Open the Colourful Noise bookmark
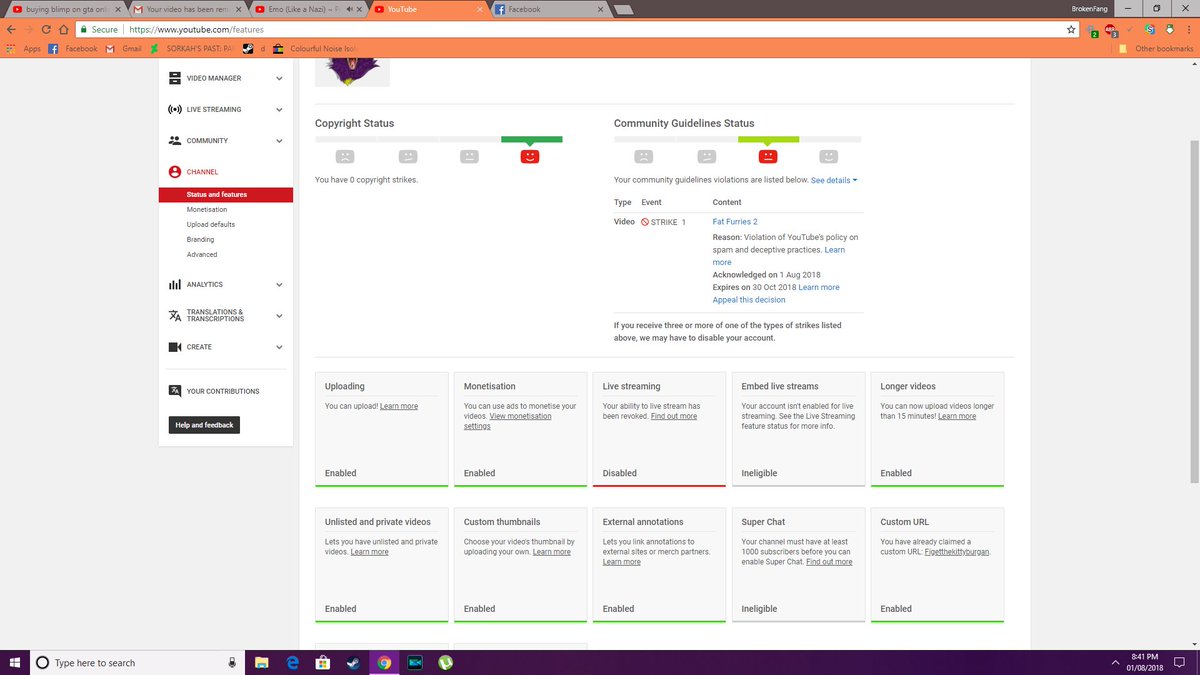1200x675 pixels. [x=315, y=48]
